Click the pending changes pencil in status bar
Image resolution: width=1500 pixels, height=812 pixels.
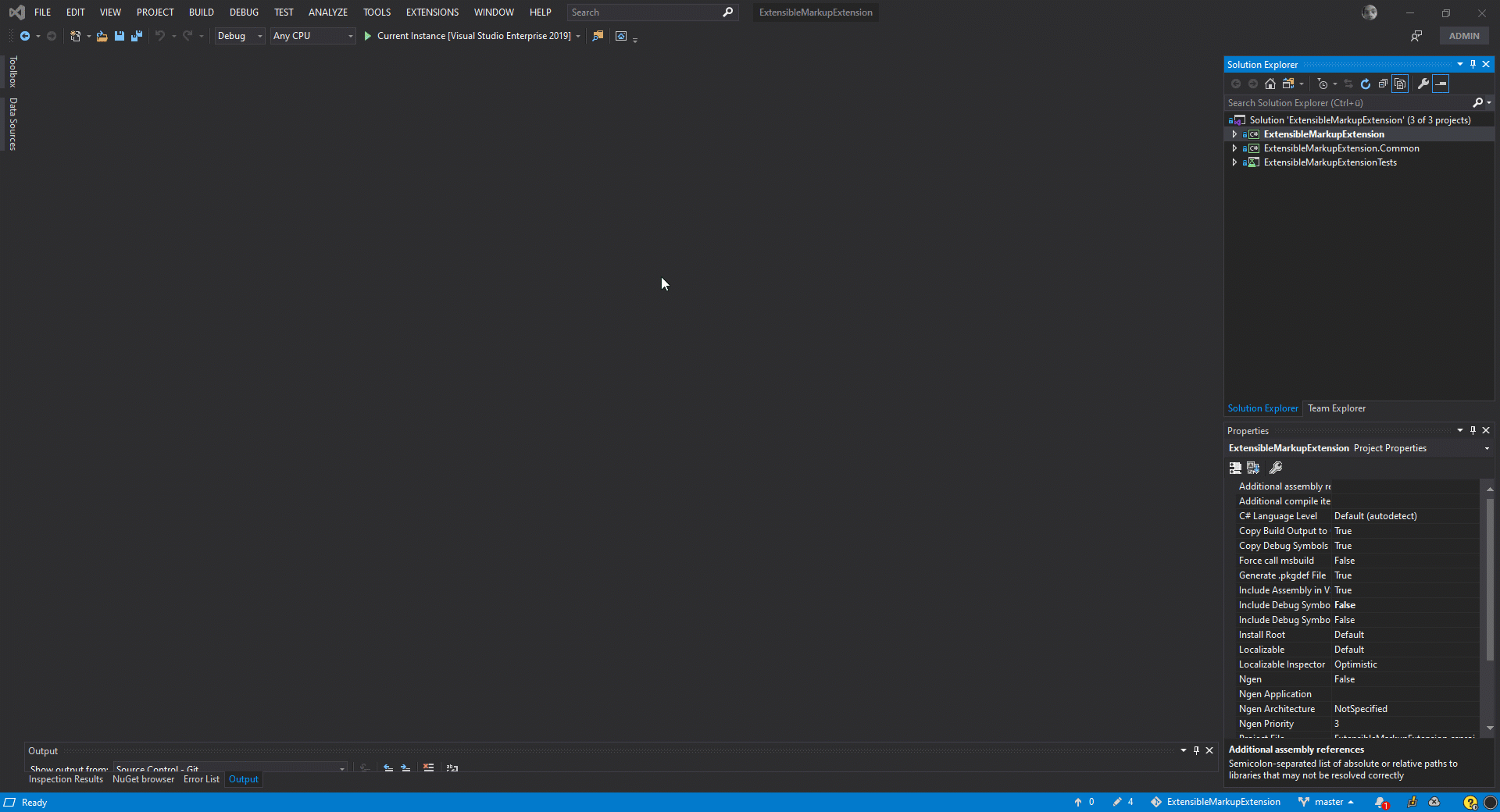(1117, 802)
